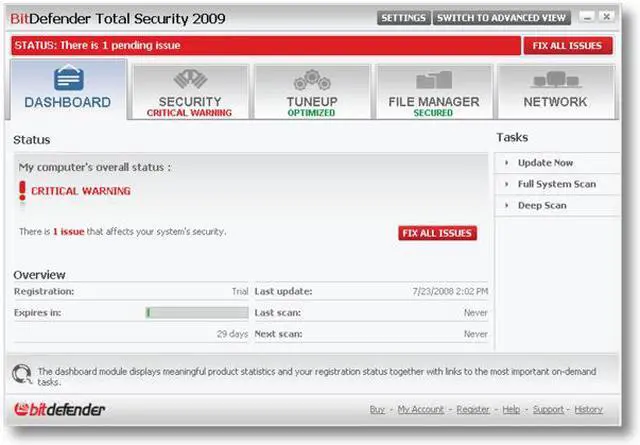Switch to the Security tab label
This screenshot has width=640, height=445.
(x=190, y=102)
